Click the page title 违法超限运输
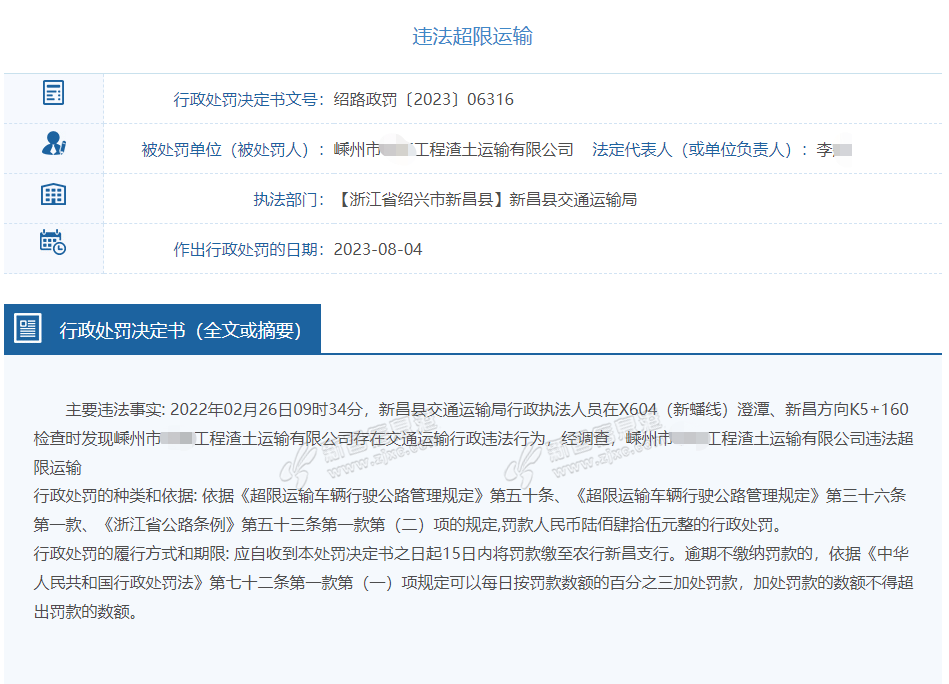The width and height of the screenshot is (949, 684). (x=472, y=37)
